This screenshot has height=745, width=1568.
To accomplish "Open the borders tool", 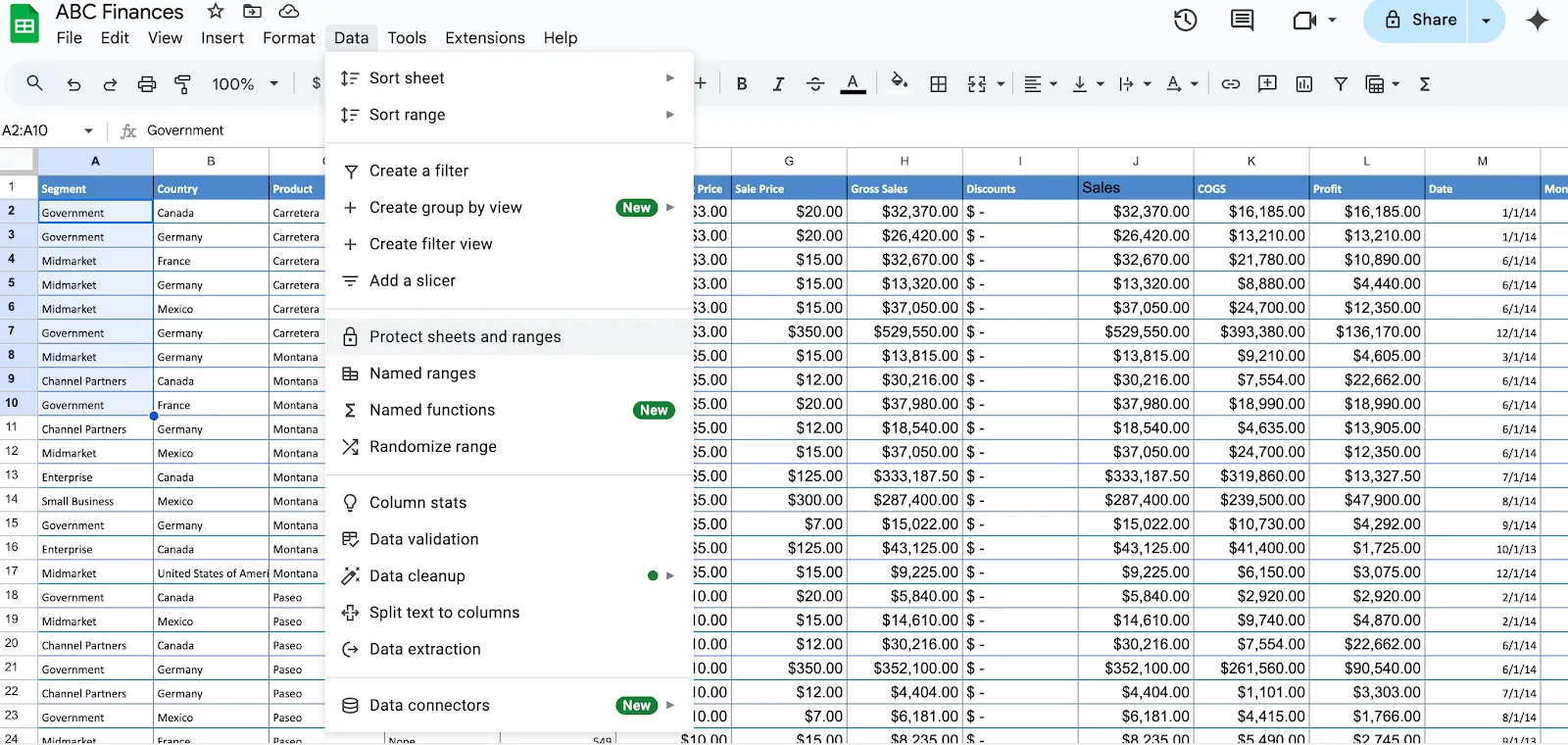I will [x=938, y=84].
